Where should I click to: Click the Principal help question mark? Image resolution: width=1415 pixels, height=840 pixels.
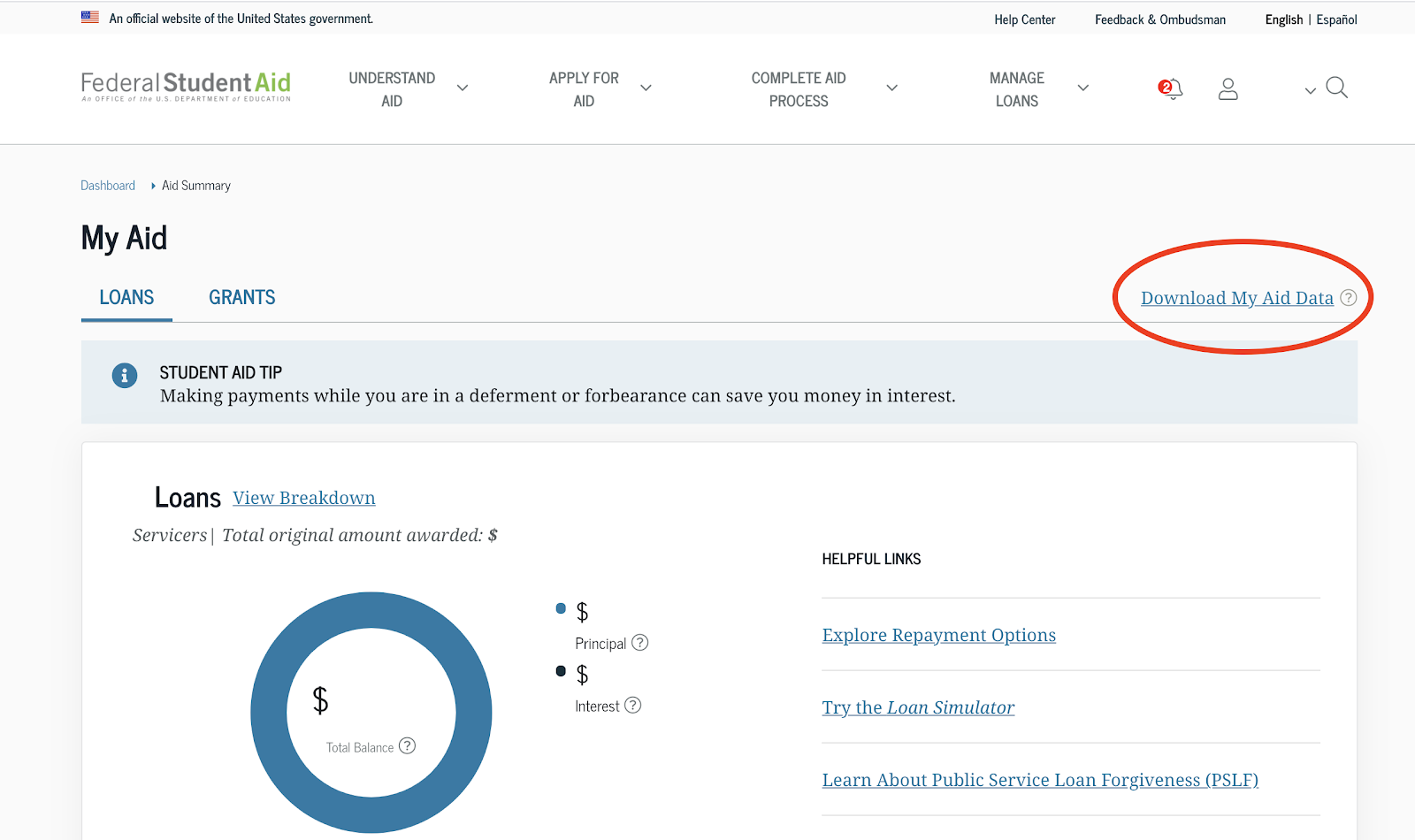(639, 643)
